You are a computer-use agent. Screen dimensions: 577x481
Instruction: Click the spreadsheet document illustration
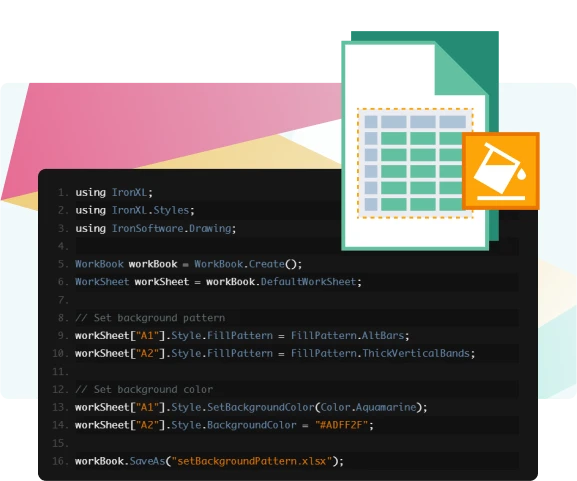pyautogui.click(x=420, y=141)
